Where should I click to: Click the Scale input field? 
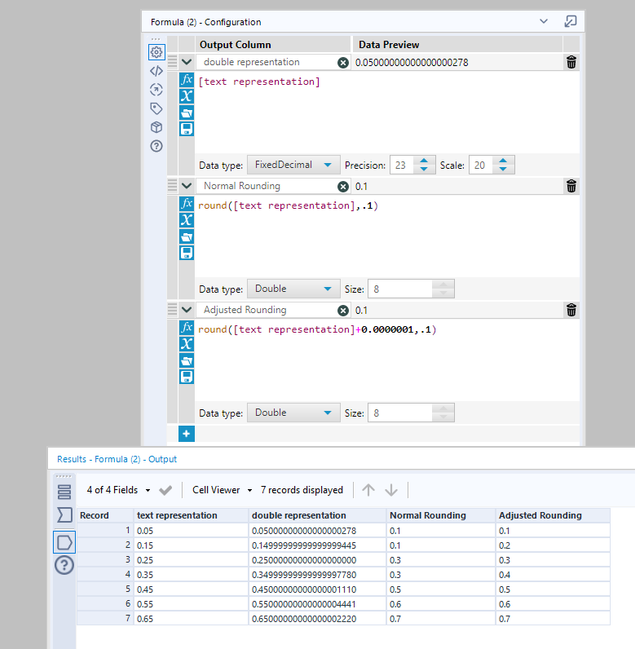tap(482, 165)
